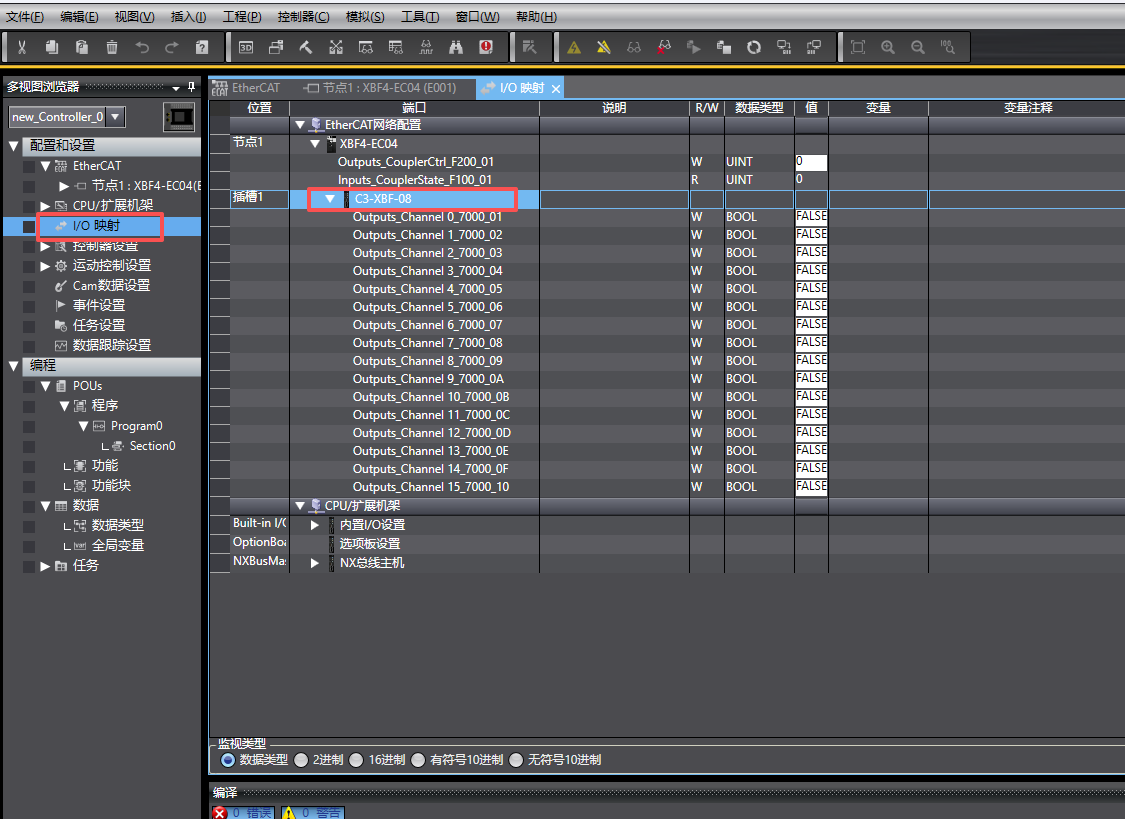Click the Cut scissors icon in toolbar

point(22,47)
